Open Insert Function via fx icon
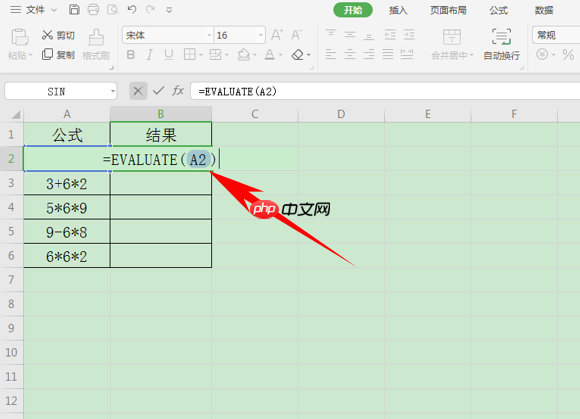580x419 pixels. (178, 91)
